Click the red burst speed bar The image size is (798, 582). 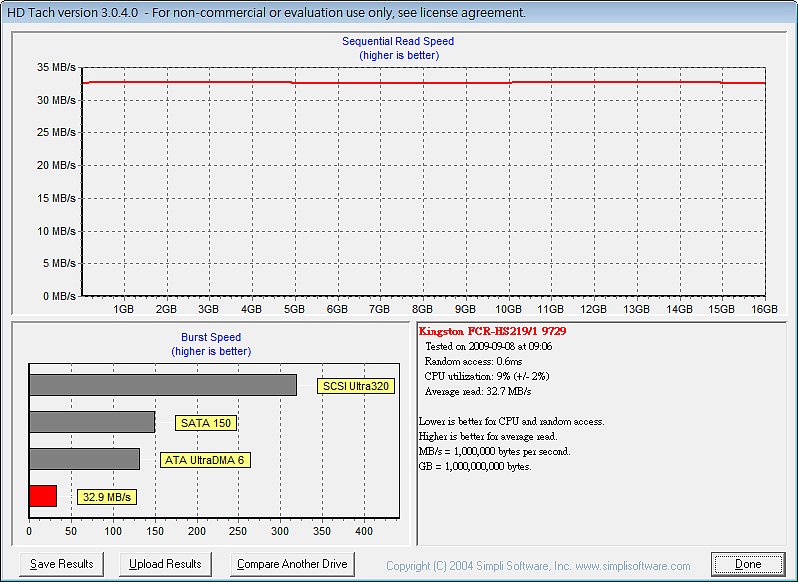(x=43, y=496)
